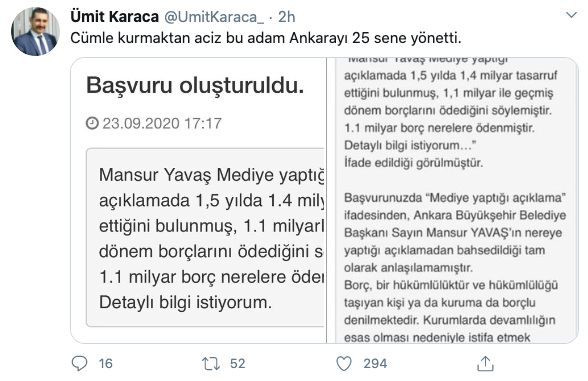This screenshot has height=381, width=588.
Task: Open the tweet text about Ankara
Action: coord(266,38)
